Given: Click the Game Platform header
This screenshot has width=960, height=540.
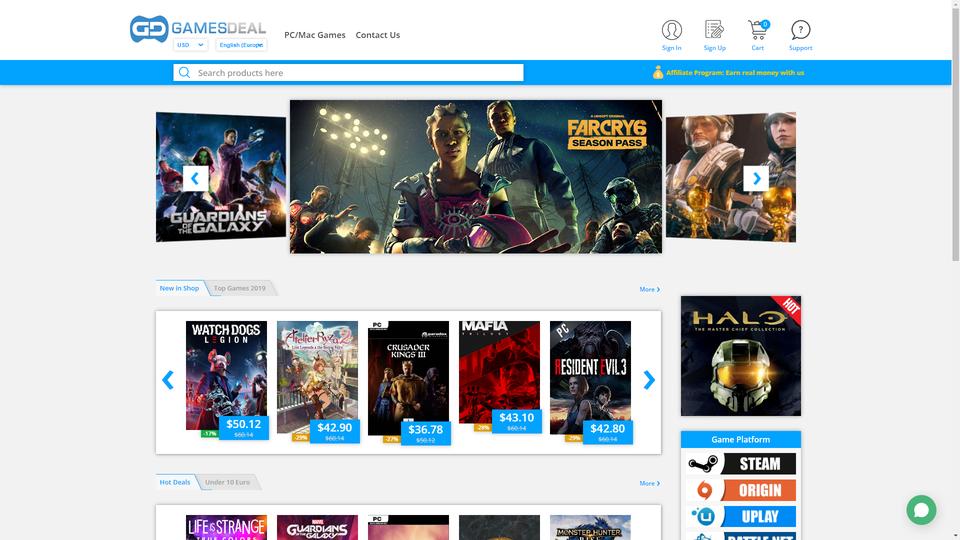Looking at the screenshot, I should 741,440.
